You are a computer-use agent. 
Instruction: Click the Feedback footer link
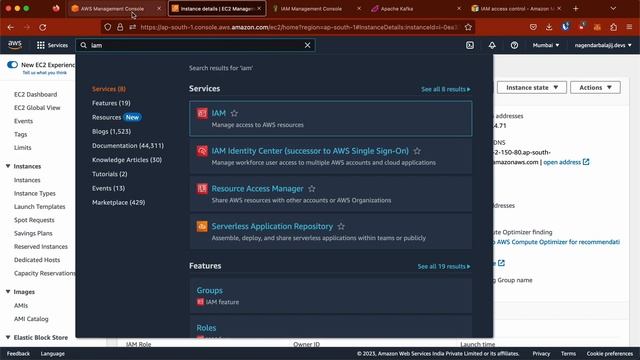pyautogui.click(x=18, y=354)
